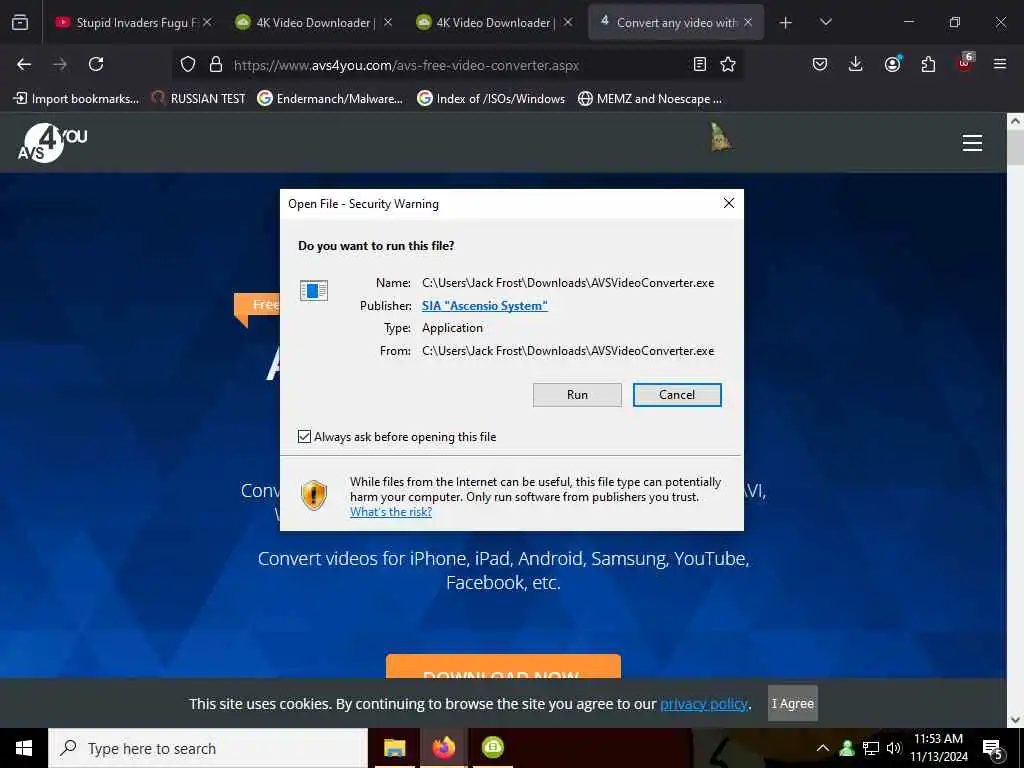Click the Firefox View icon at tab strip start
Viewport: 1024px width, 768px height.
20,22
